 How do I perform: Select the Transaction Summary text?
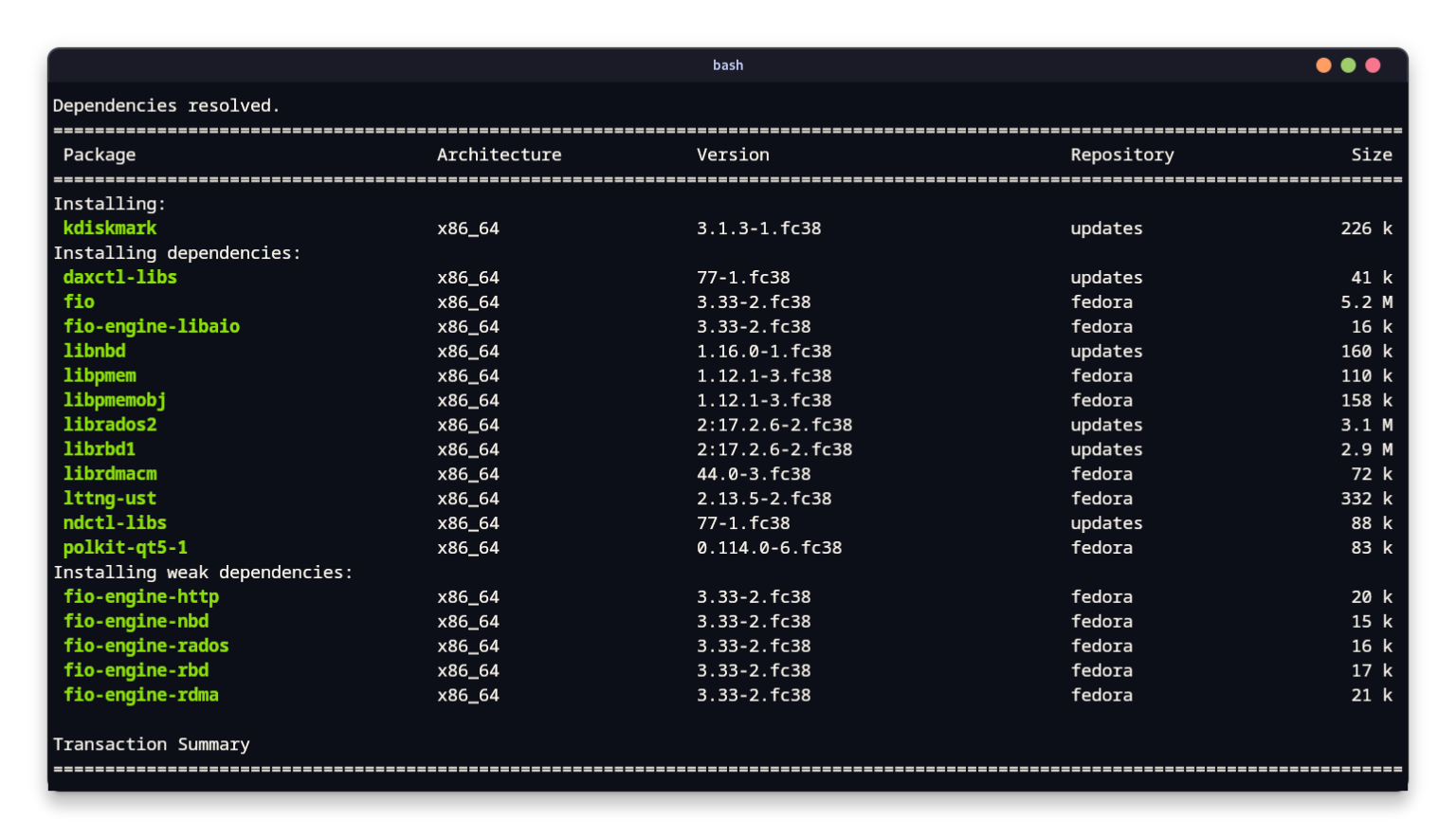(x=152, y=744)
